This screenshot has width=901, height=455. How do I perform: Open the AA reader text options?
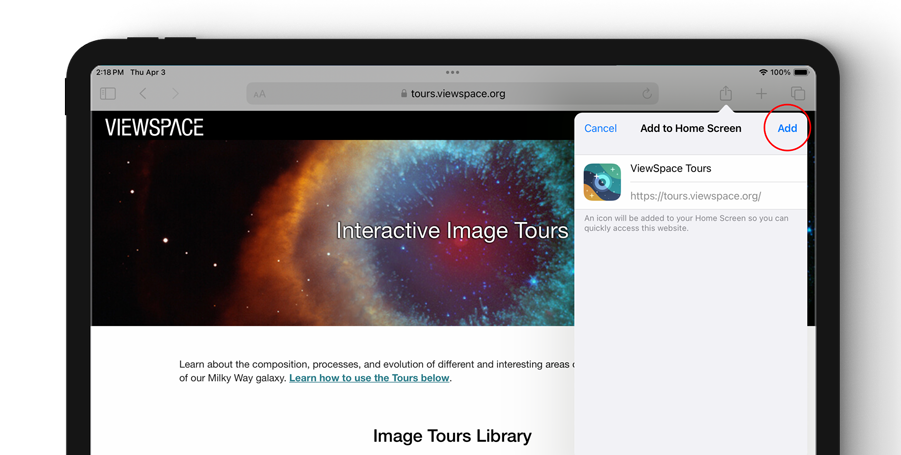(260, 94)
